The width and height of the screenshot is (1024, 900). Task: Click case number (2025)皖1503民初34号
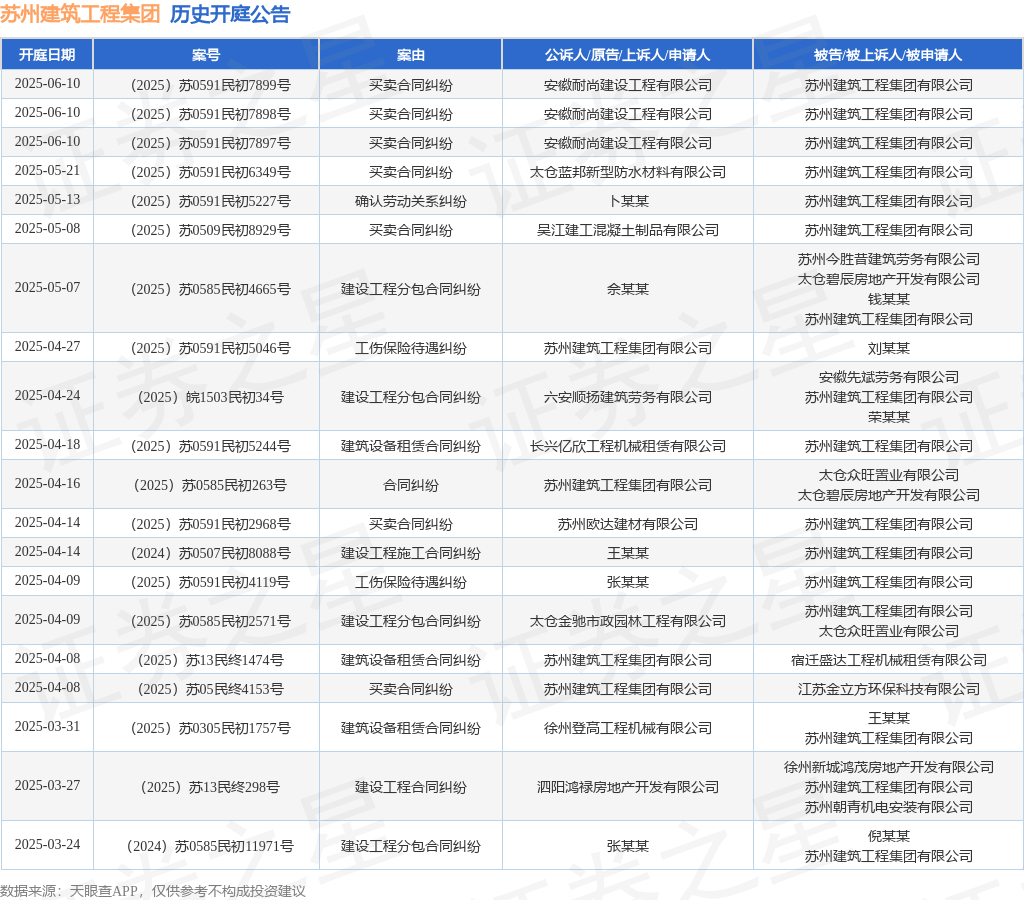point(210,397)
